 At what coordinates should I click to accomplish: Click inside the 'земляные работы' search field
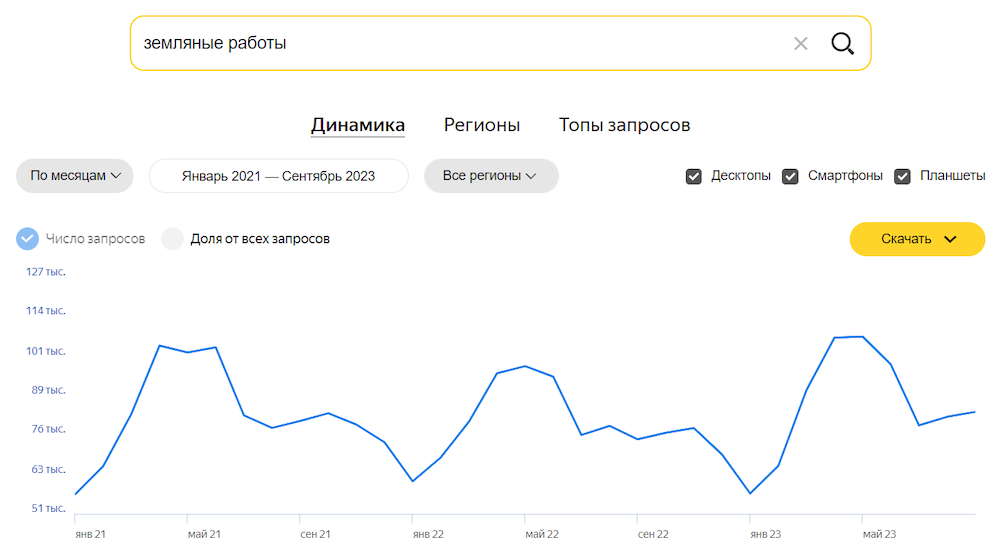(450, 43)
